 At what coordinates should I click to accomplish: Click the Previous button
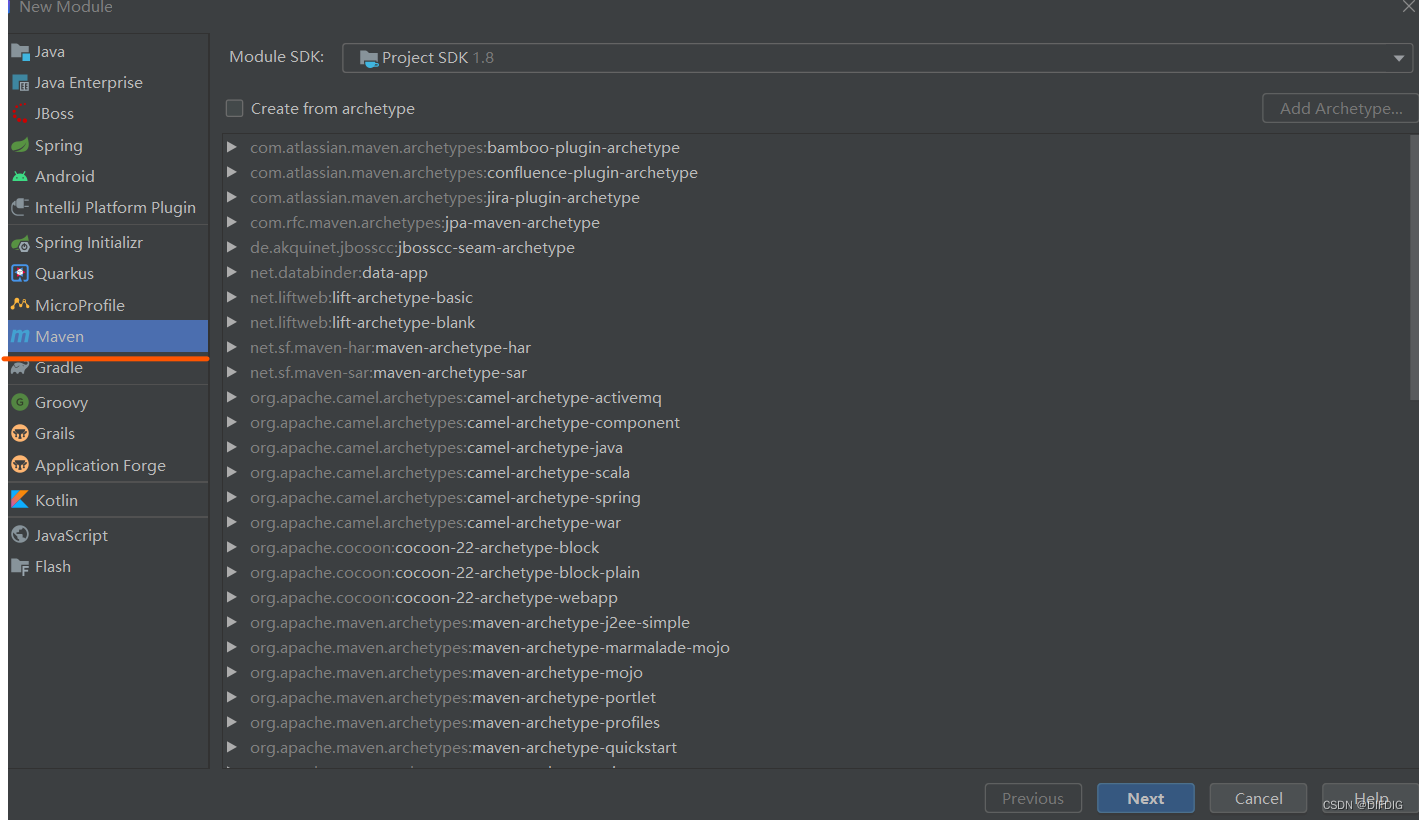tap(1033, 798)
